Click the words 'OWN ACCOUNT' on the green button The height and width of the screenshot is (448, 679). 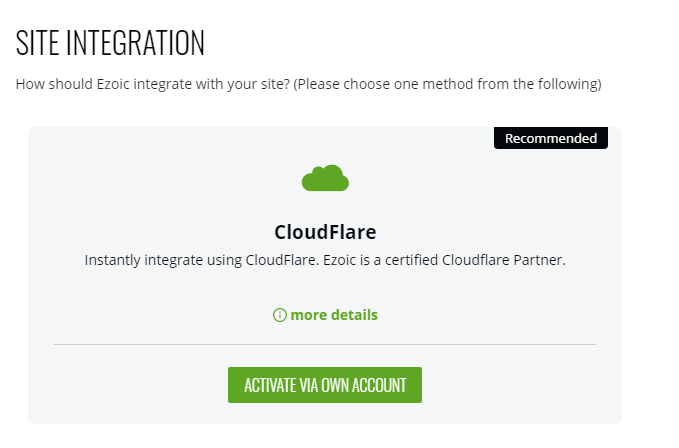point(364,386)
